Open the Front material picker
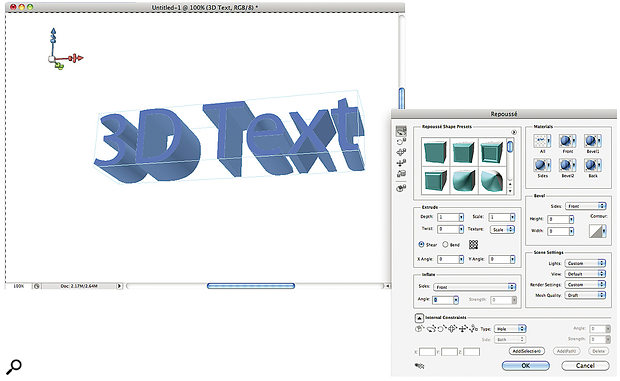Image resolution: width=620 pixels, height=381 pixels. click(x=567, y=141)
